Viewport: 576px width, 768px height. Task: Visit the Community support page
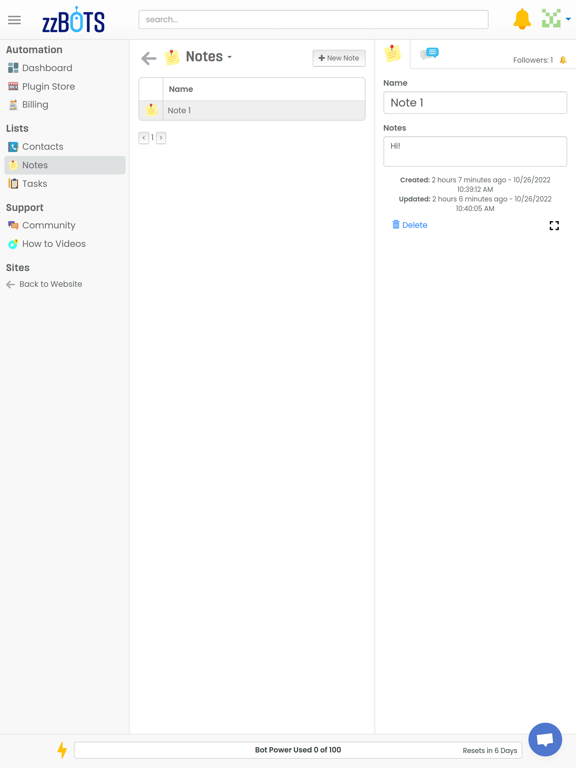tap(48, 225)
